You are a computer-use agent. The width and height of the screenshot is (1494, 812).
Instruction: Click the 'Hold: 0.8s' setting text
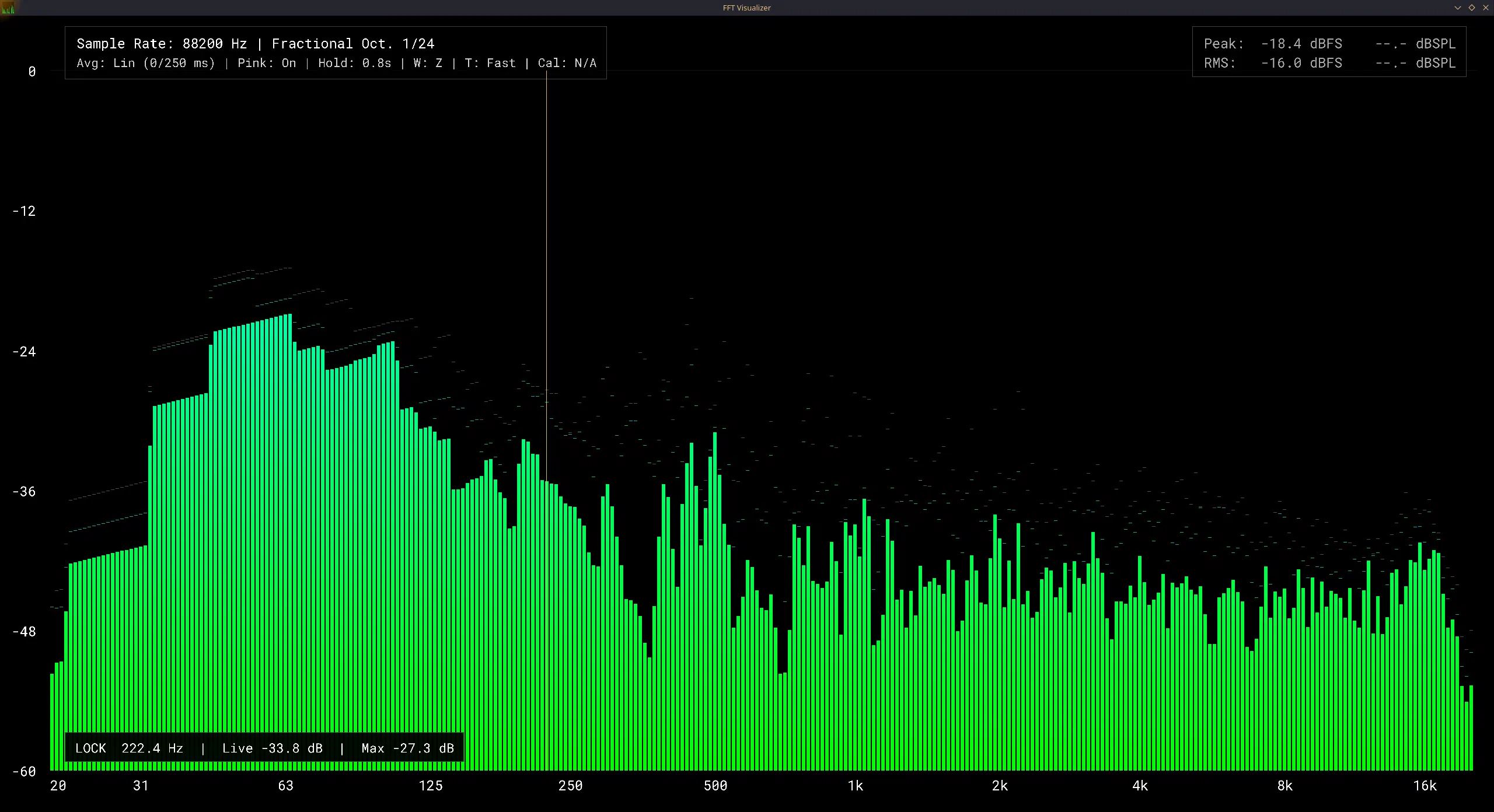pos(355,63)
